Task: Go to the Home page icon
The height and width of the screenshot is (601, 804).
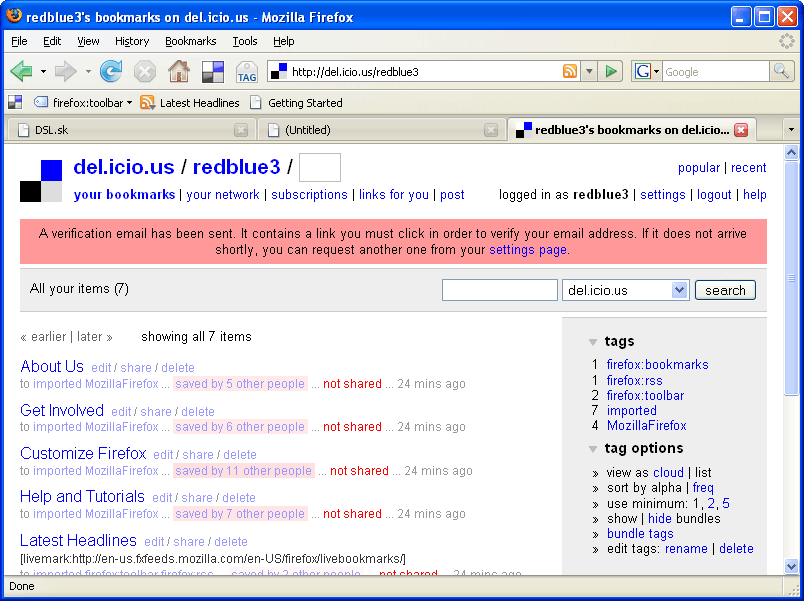Action: coord(179,71)
